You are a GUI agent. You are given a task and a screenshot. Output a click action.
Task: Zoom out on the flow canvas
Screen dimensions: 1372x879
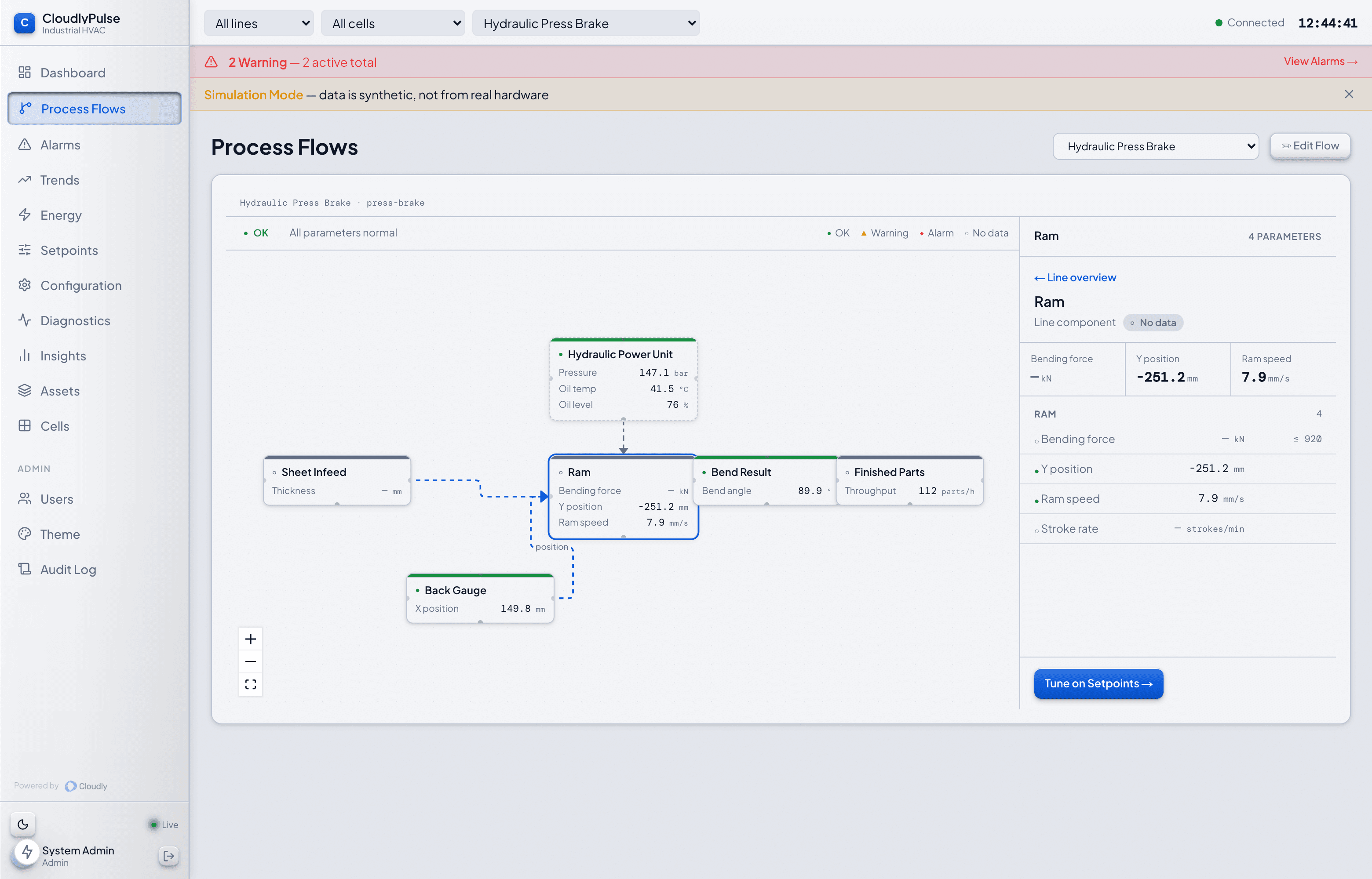click(251, 661)
